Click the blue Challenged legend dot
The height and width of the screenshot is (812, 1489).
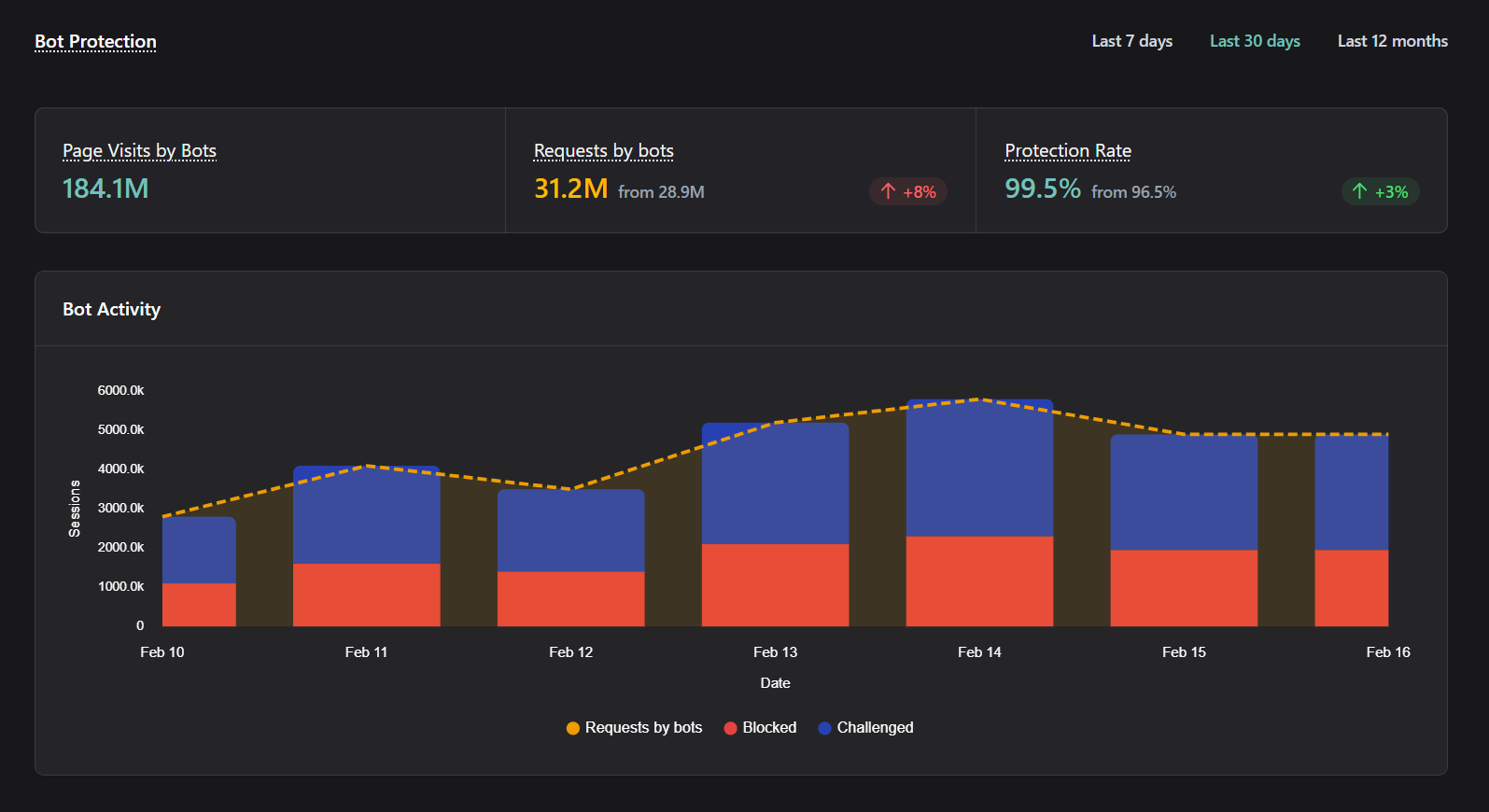click(824, 728)
